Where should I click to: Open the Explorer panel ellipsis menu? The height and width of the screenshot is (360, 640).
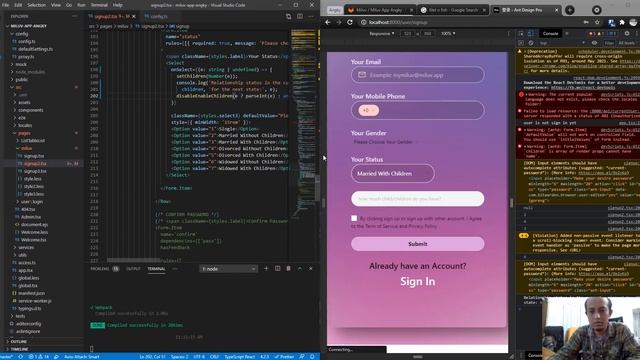[x=74, y=16]
